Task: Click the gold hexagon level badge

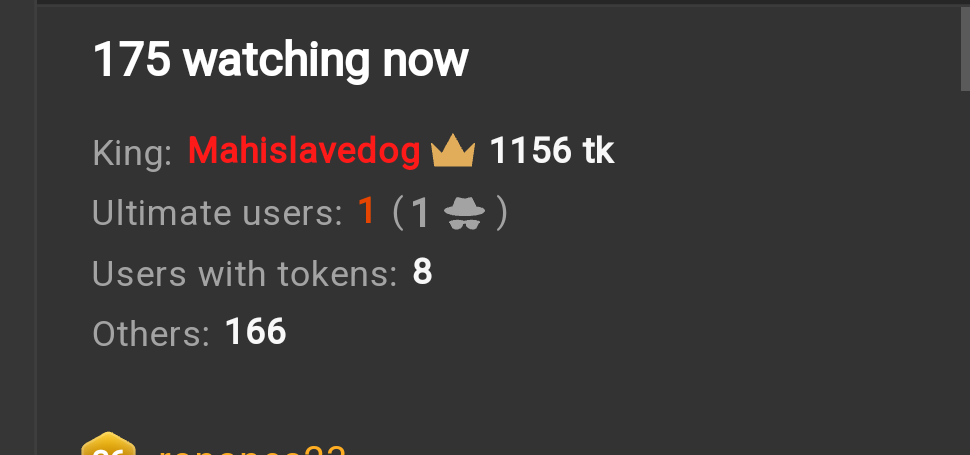Action: click(108, 444)
